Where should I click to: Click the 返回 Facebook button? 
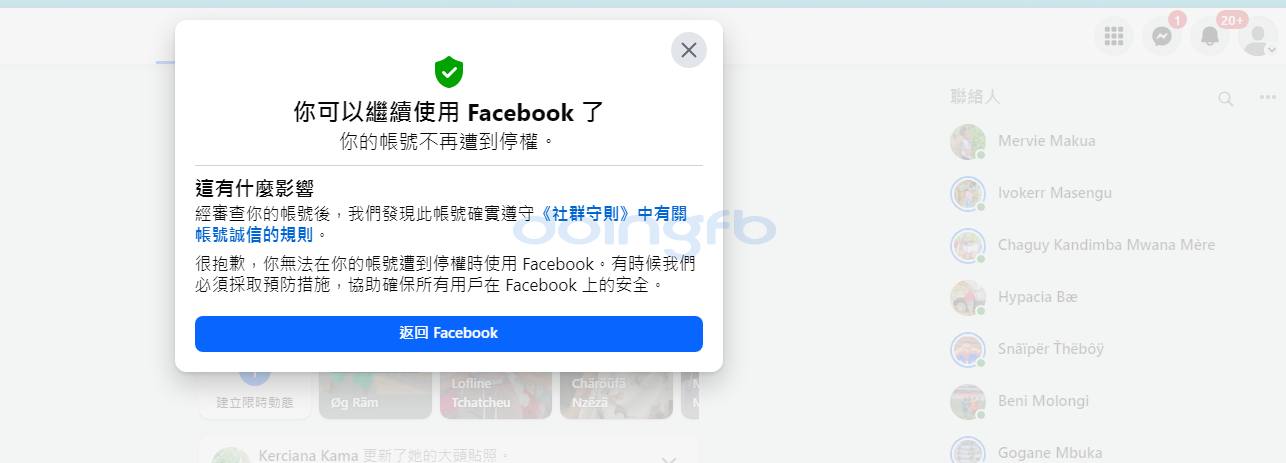click(x=449, y=333)
